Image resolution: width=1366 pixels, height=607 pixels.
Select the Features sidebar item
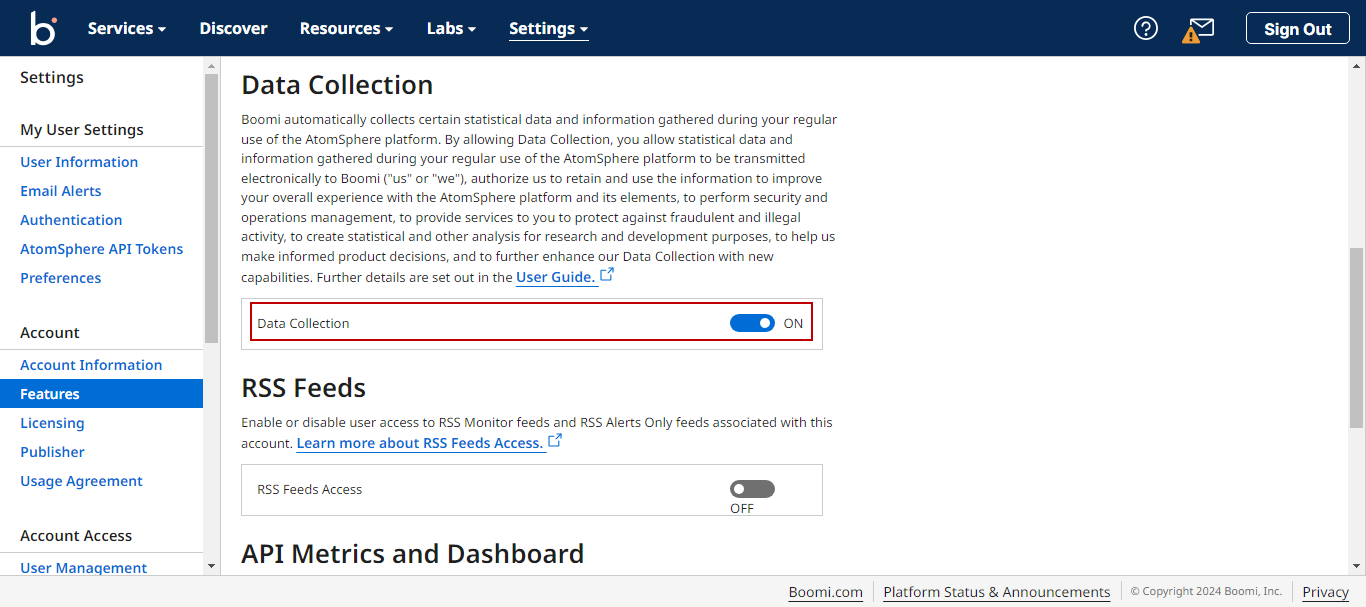[x=101, y=394]
